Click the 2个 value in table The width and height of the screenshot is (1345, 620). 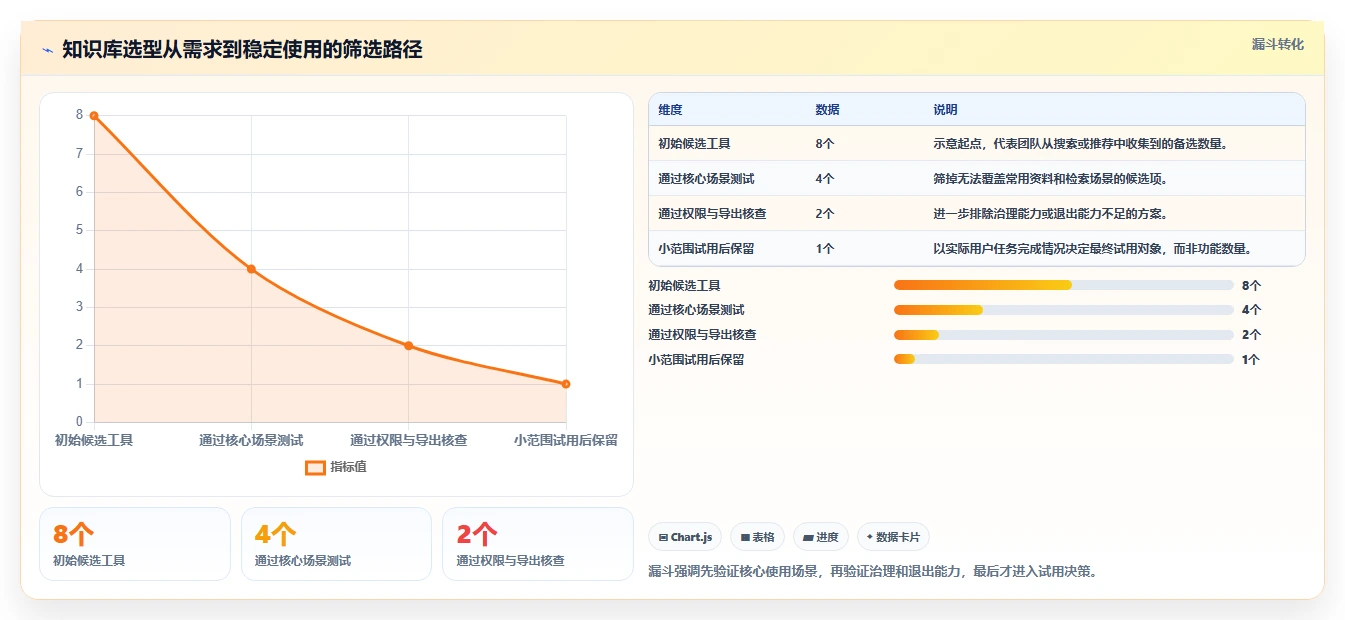pyautogui.click(x=825, y=214)
